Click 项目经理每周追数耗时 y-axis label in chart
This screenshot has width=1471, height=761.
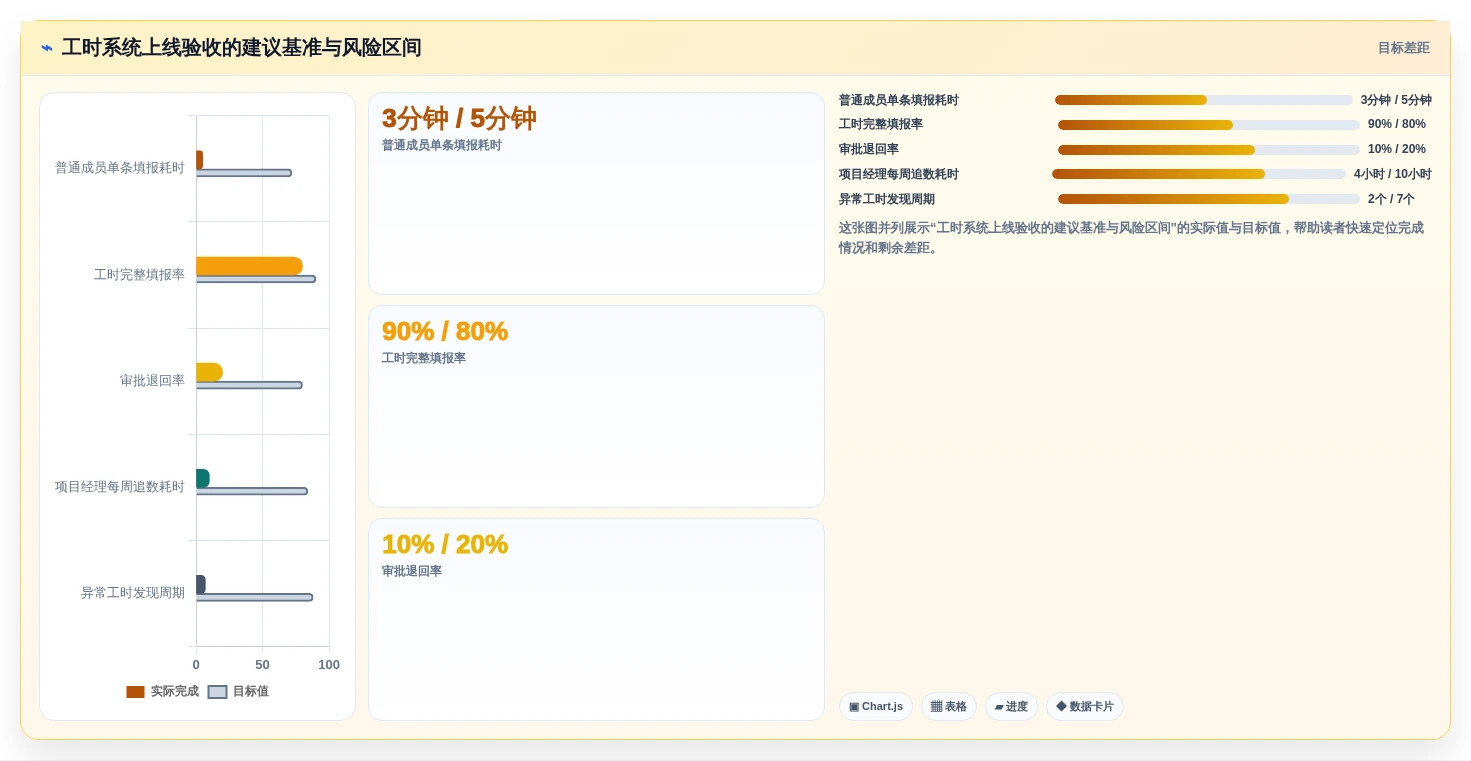120,487
